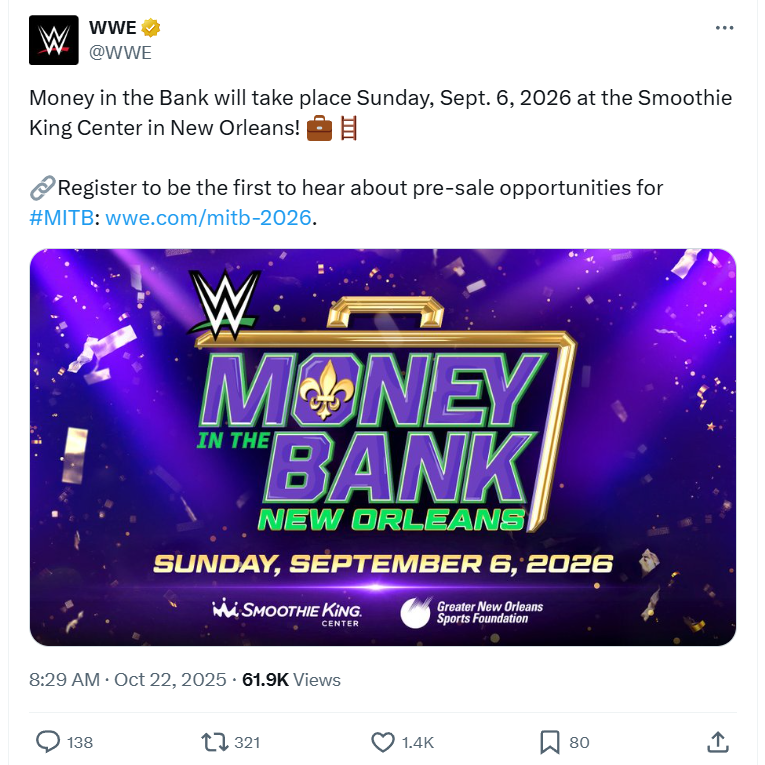
Task: Open the Money in the Bank image
Action: click(x=382, y=447)
